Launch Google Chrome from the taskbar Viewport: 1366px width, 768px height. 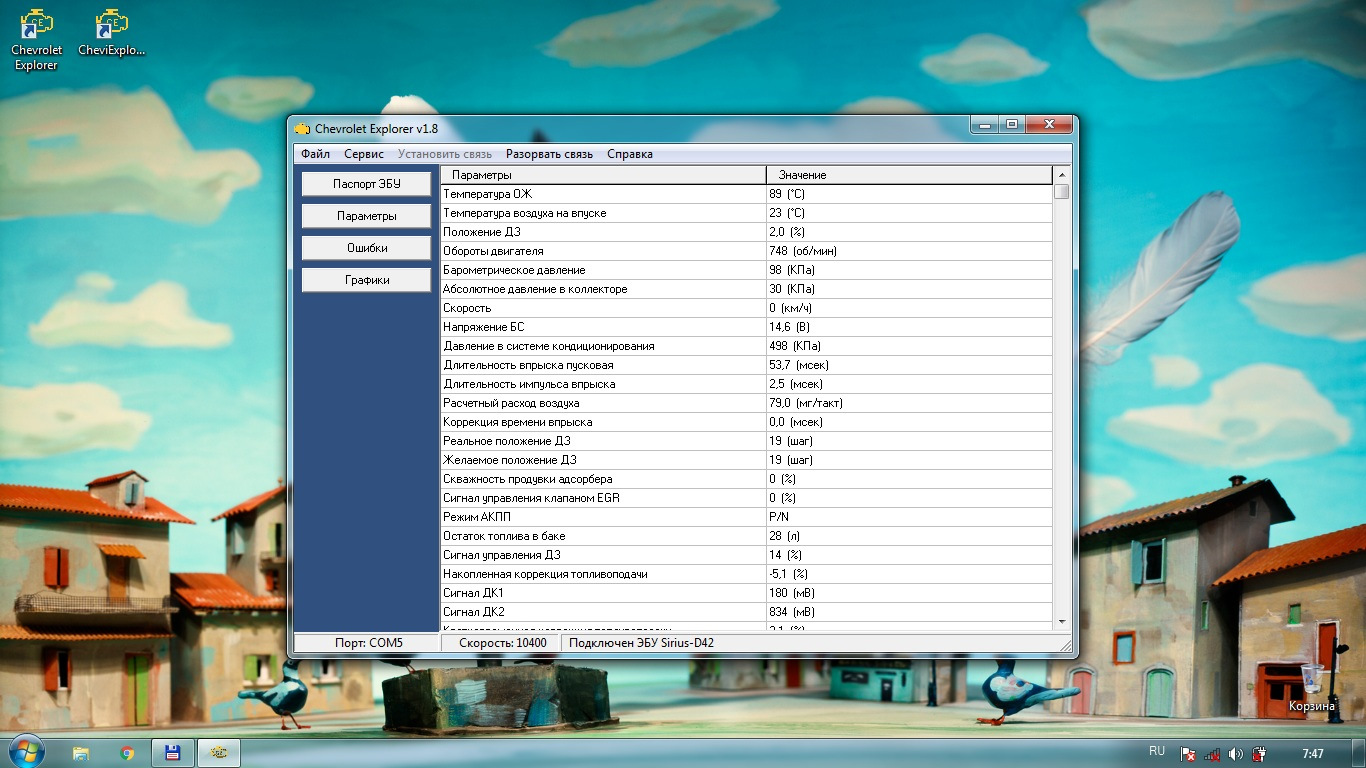(x=127, y=753)
